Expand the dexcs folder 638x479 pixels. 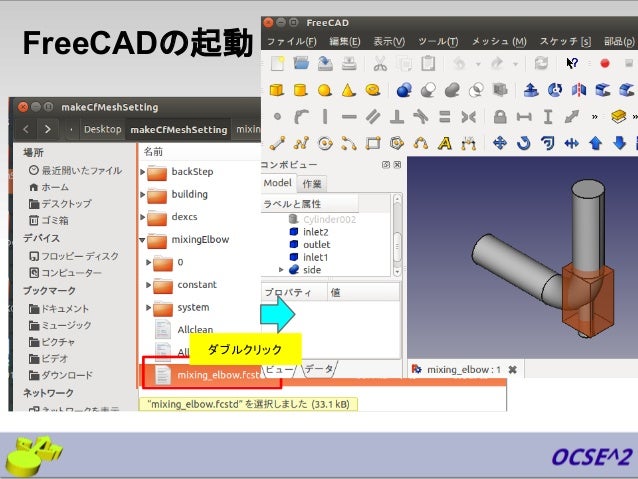[x=142, y=217]
